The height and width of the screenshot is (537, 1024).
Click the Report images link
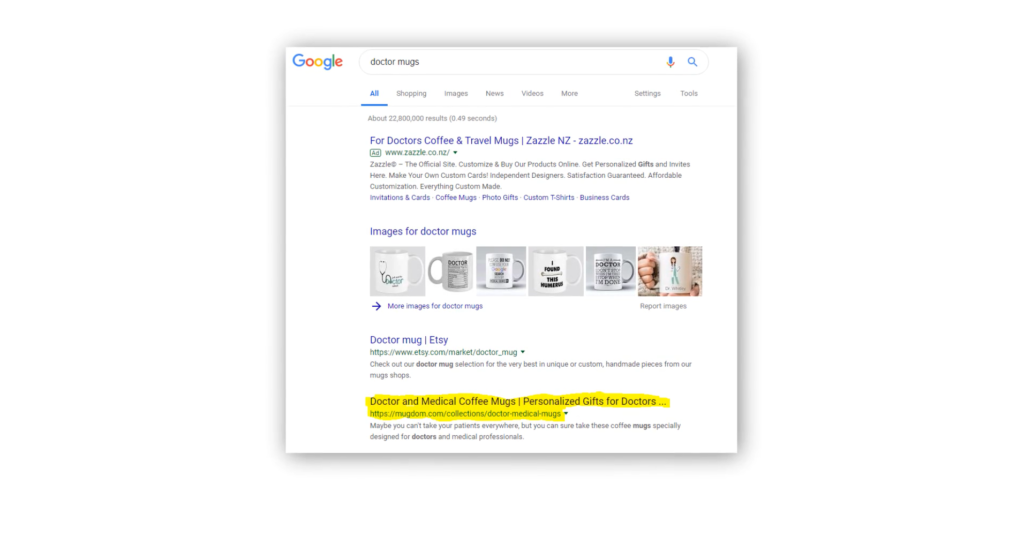tap(663, 306)
